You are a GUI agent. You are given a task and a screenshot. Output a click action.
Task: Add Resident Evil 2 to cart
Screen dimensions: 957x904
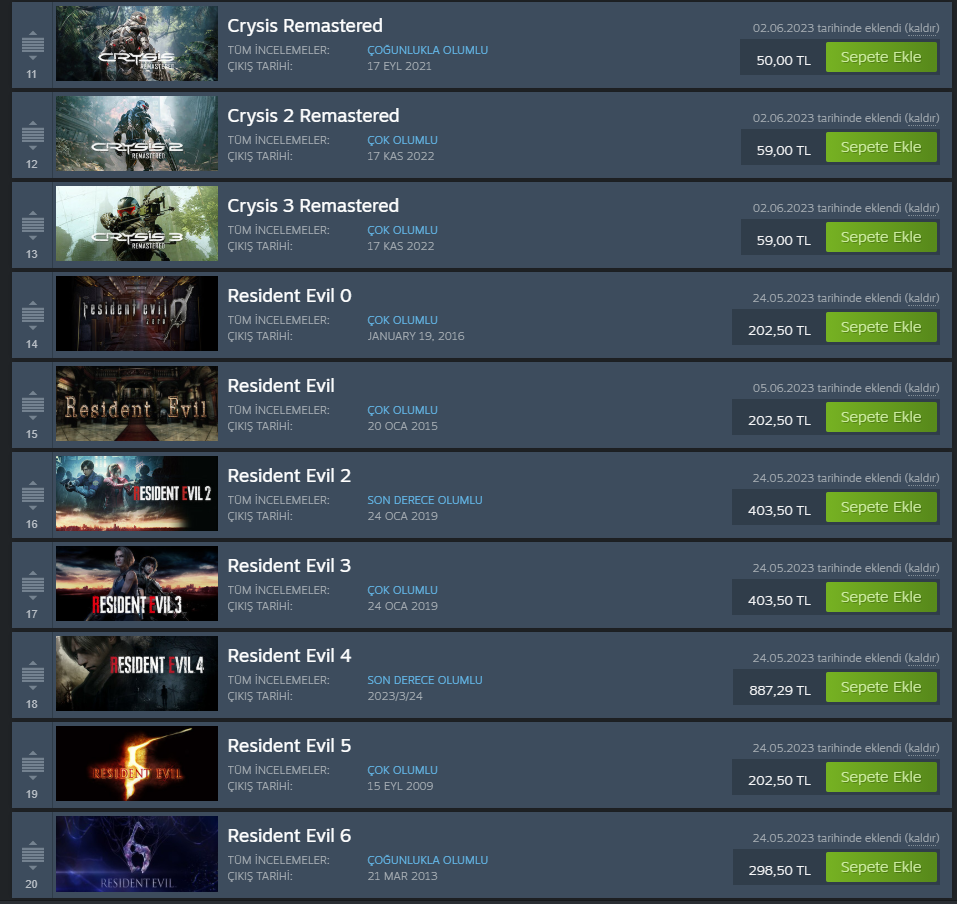[x=881, y=507]
